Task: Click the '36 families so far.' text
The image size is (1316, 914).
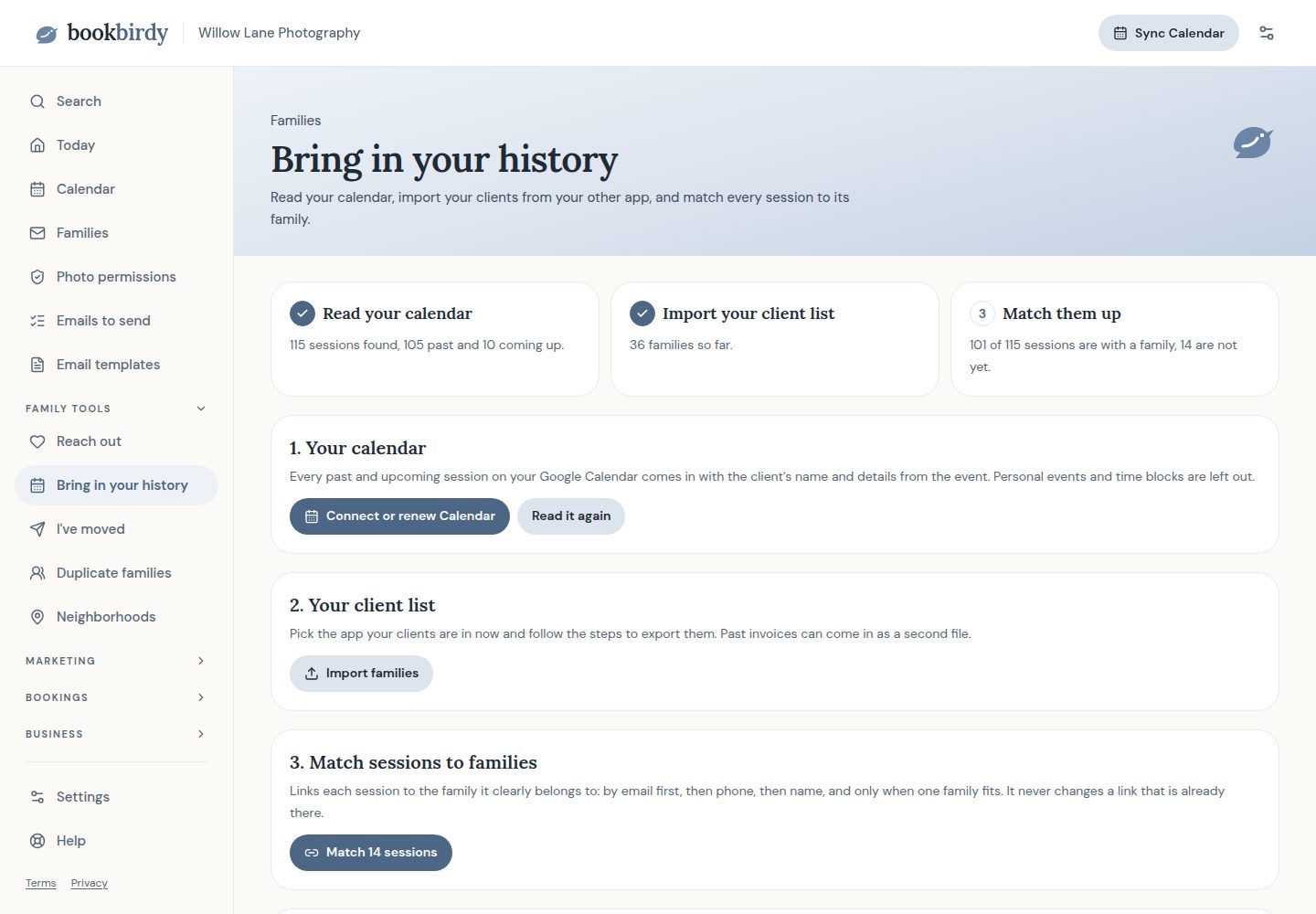Action: (681, 345)
